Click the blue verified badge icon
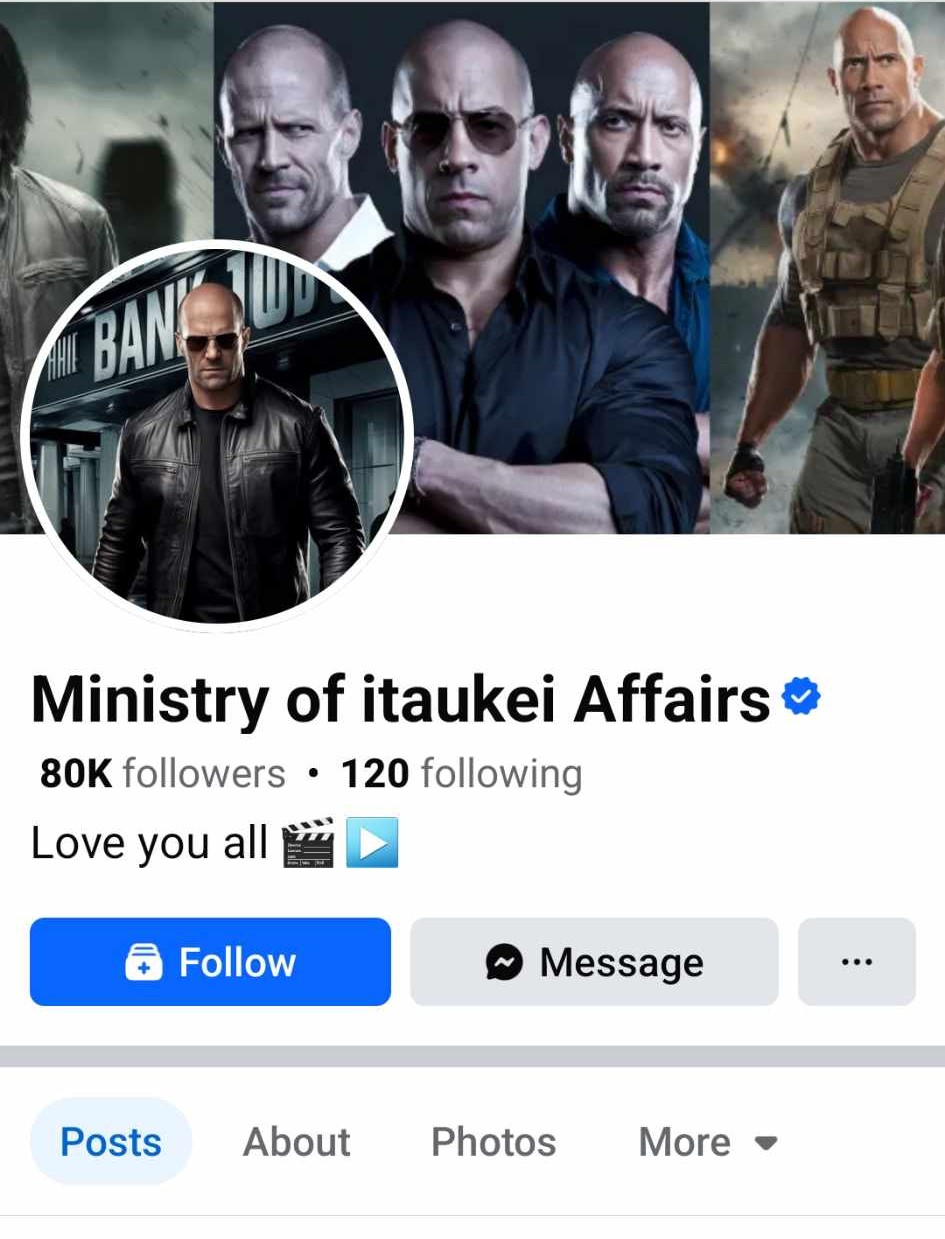The height and width of the screenshot is (1239, 945). 801,697
